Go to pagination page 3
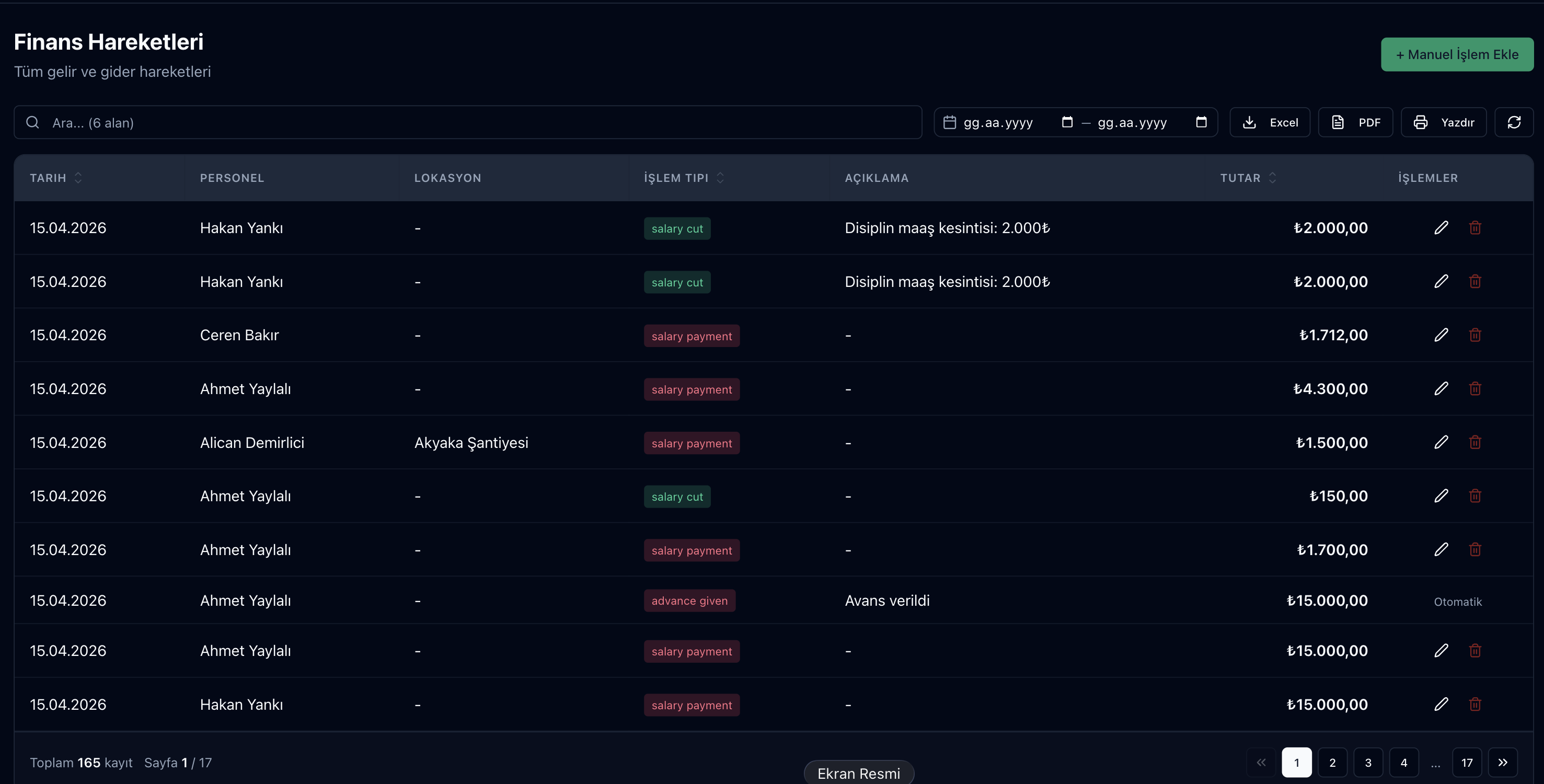The image size is (1544, 784). [x=1368, y=763]
